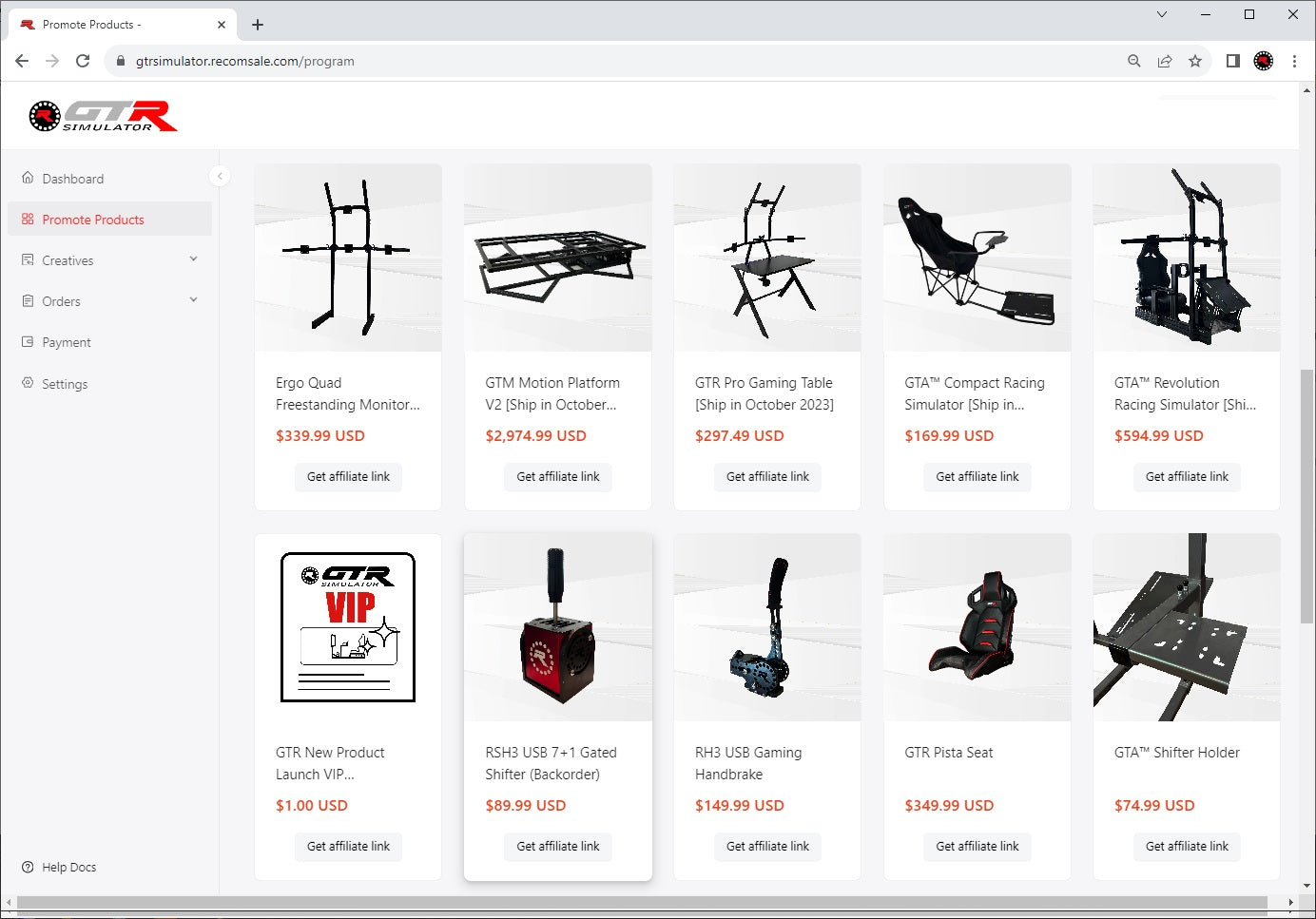Open the browser side panel icon
The height and width of the screenshot is (919, 1316).
point(1232,61)
